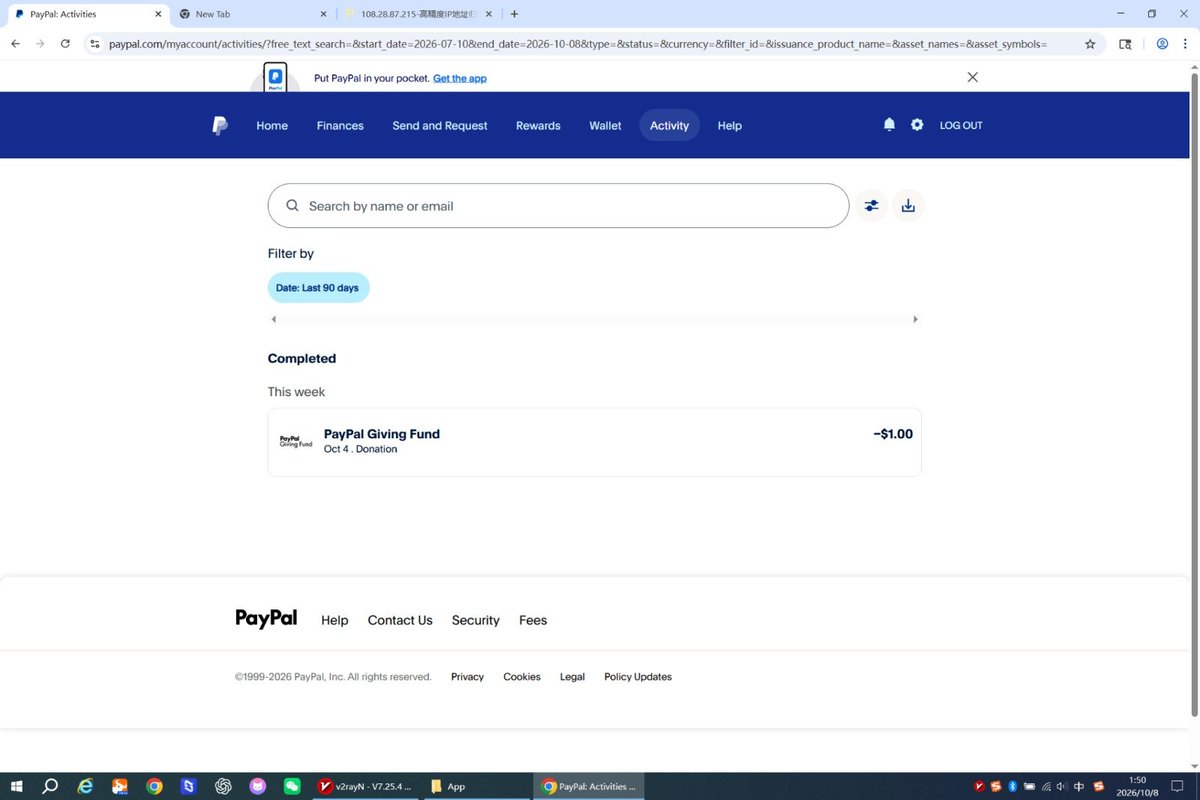1200x800 pixels.
Task: Click the PayPal footer logo
Action: click(x=266, y=619)
